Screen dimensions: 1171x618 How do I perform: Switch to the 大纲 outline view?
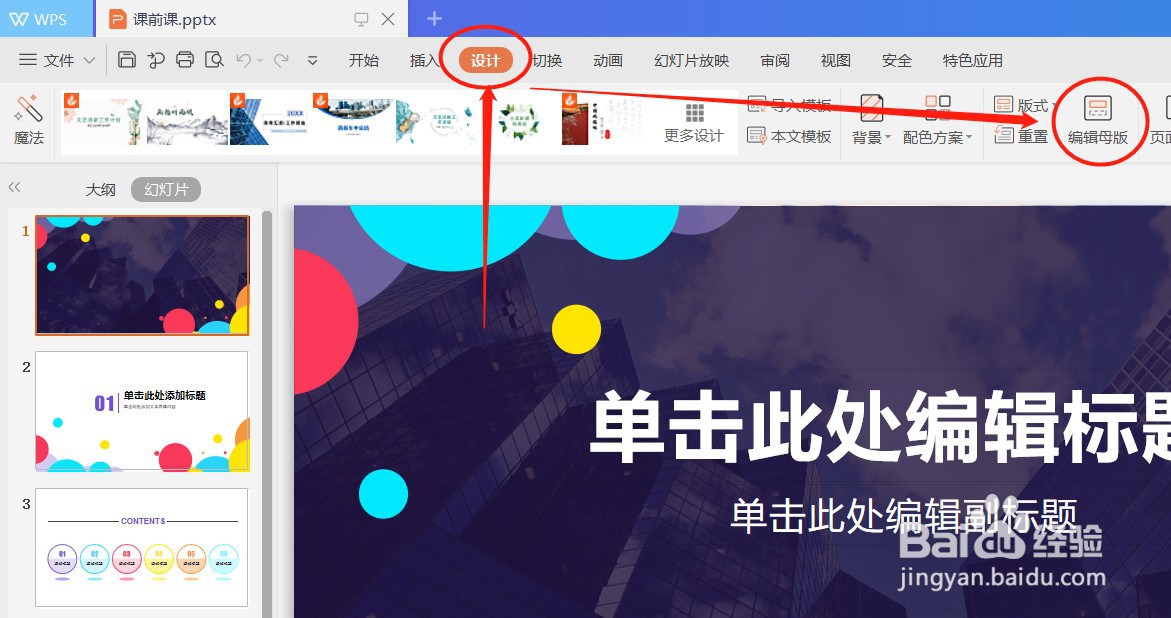click(100, 190)
